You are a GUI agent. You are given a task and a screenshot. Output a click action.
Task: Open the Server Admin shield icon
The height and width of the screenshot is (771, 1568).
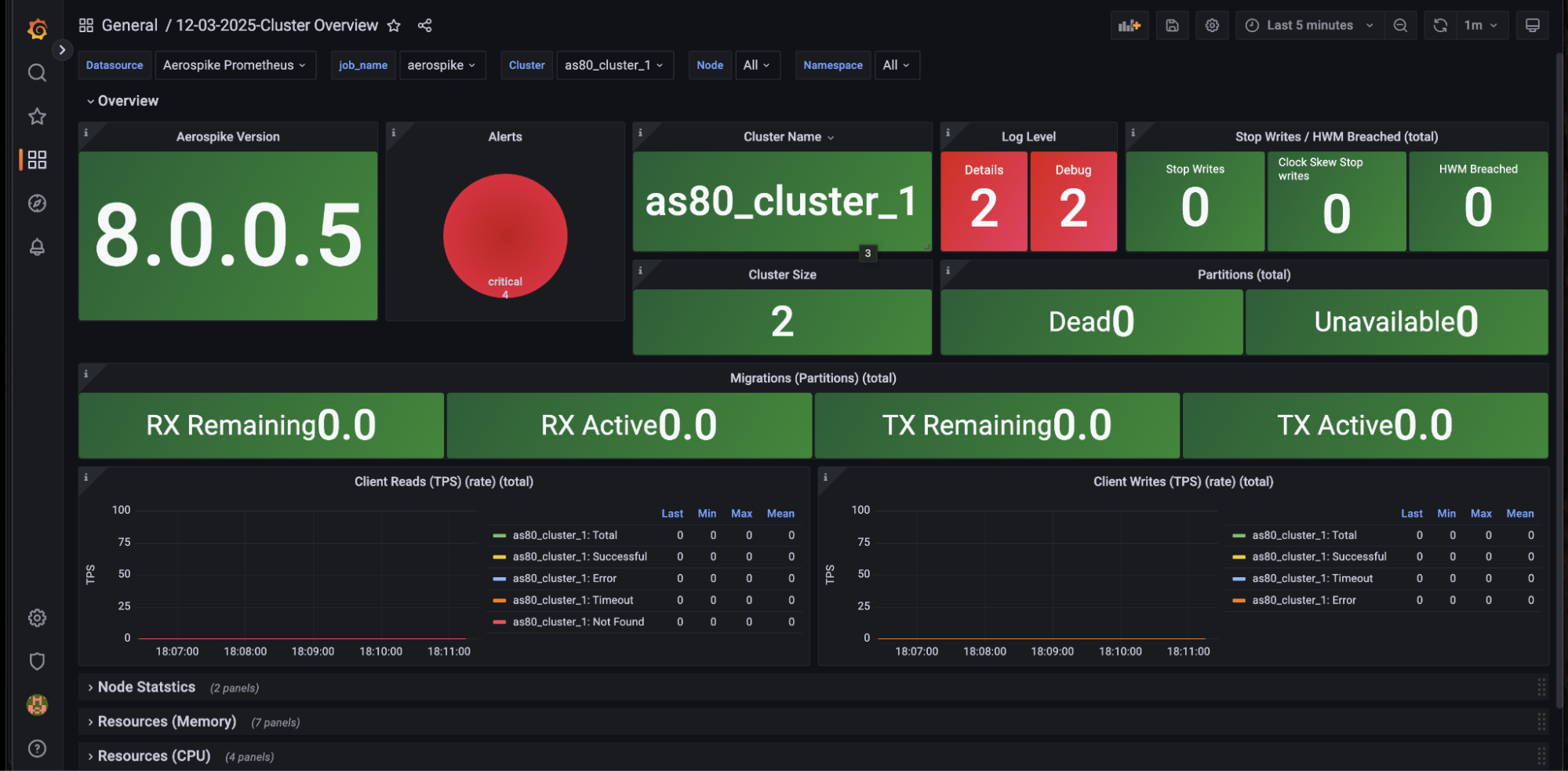(37, 661)
